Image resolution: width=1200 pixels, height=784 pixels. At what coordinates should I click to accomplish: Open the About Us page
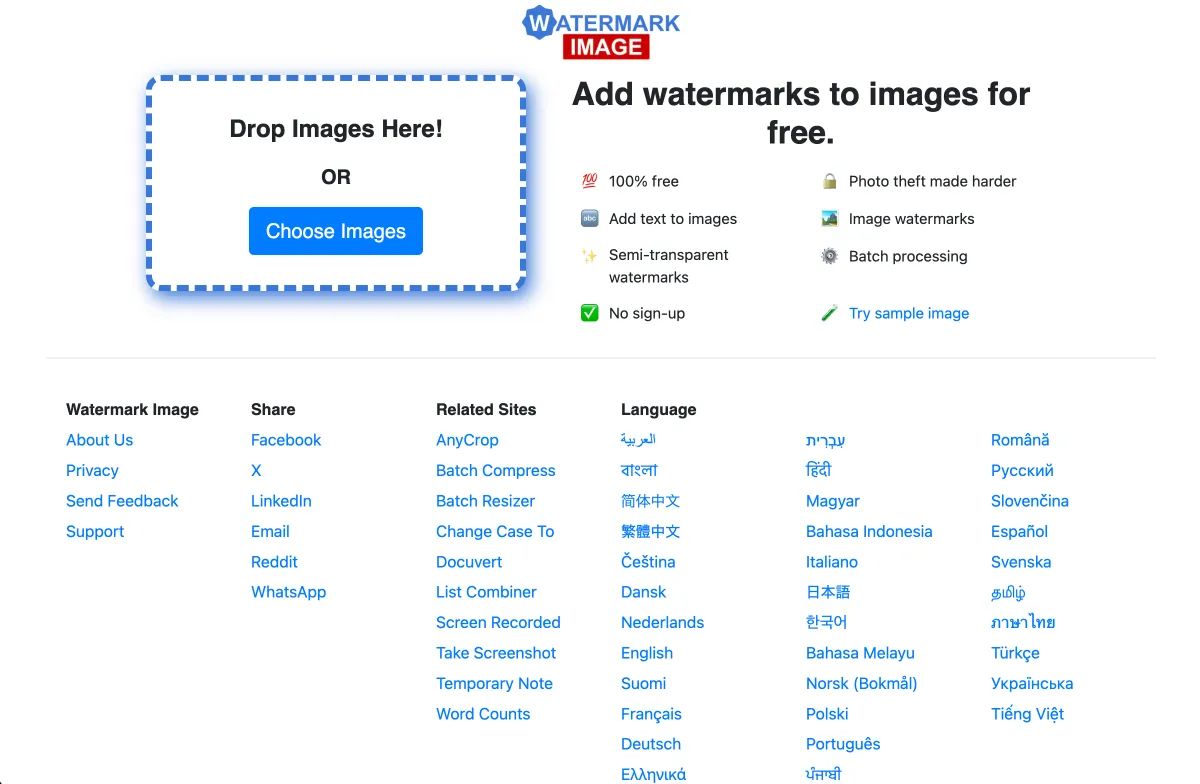click(99, 440)
